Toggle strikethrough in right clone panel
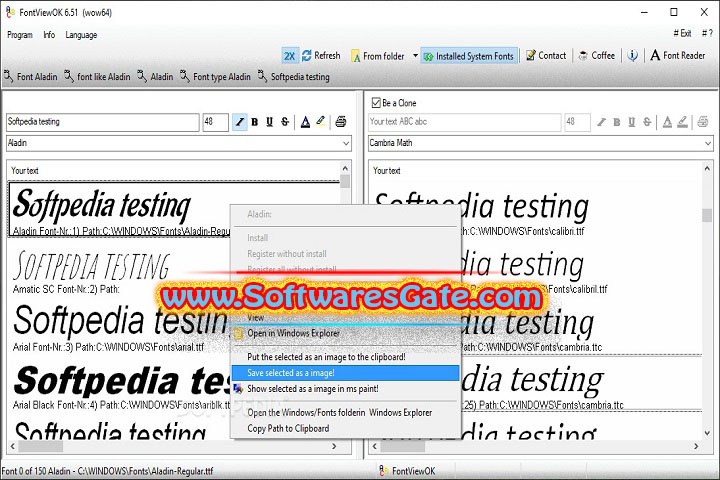The width and height of the screenshot is (720, 480). pyautogui.click(x=647, y=122)
